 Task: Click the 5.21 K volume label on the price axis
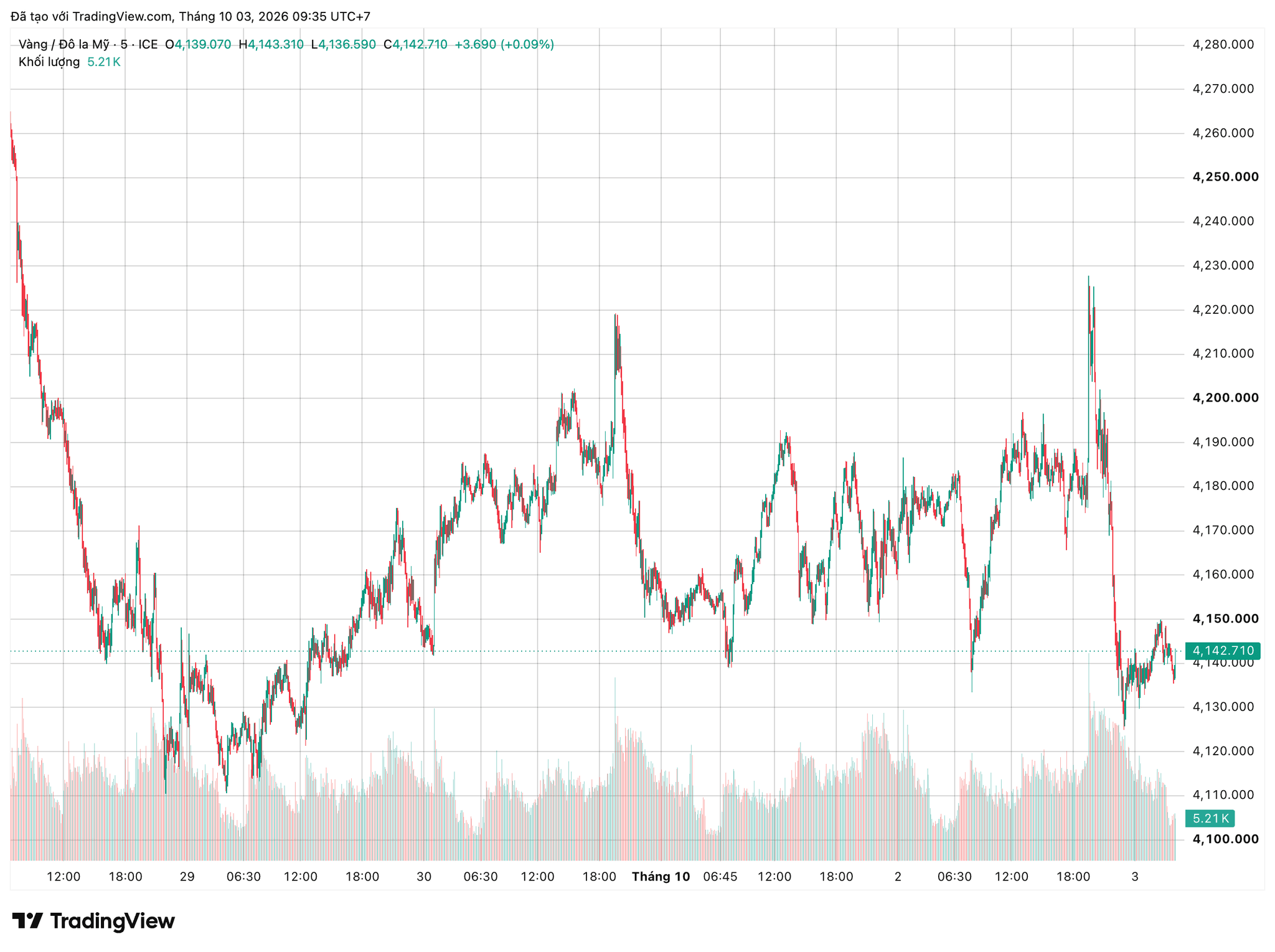pyautogui.click(x=1210, y=818)
